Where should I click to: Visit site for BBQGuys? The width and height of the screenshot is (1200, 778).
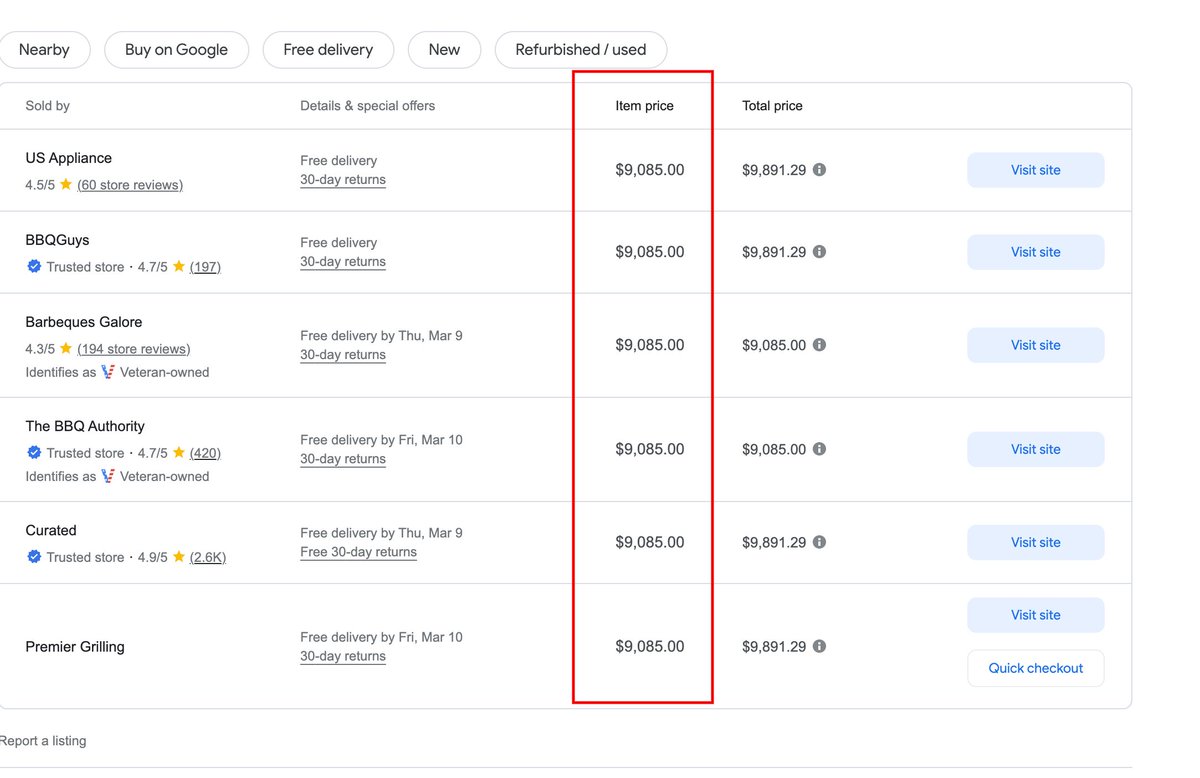click(x=1035, y=252)
